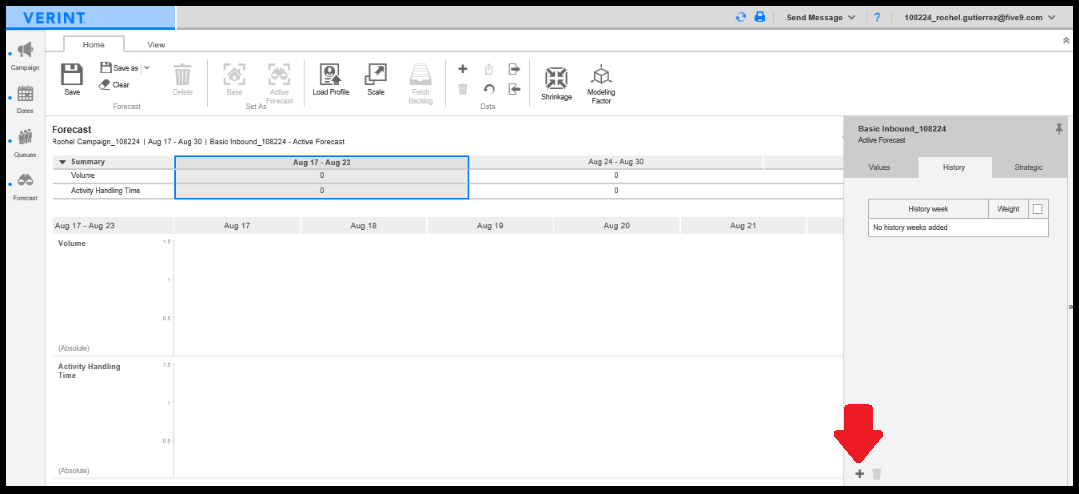Switch to the Home ribbon tab
1079x494 pixels.
[x=94, y=45]
